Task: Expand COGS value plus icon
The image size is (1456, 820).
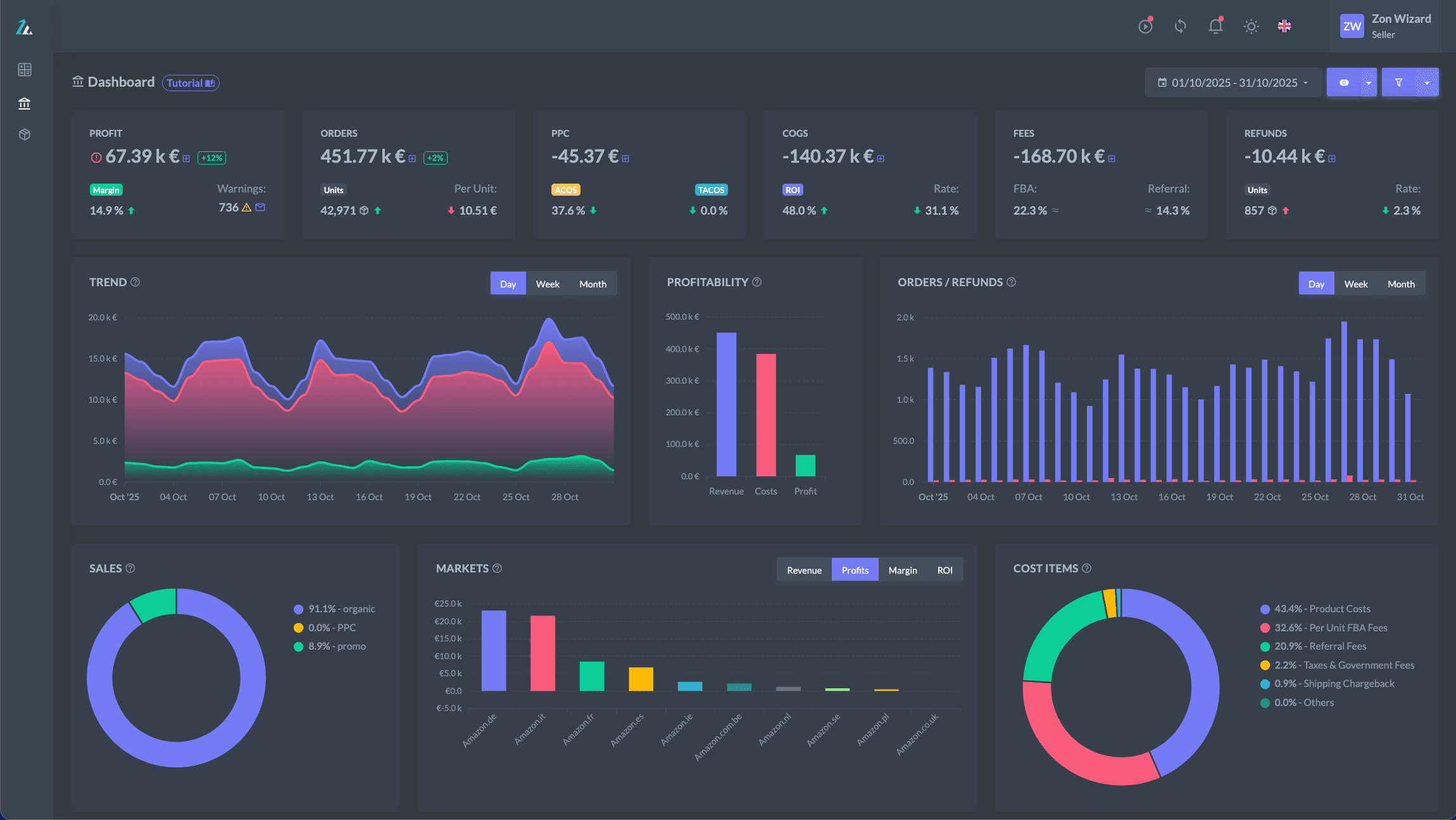Action: point(881,159)
